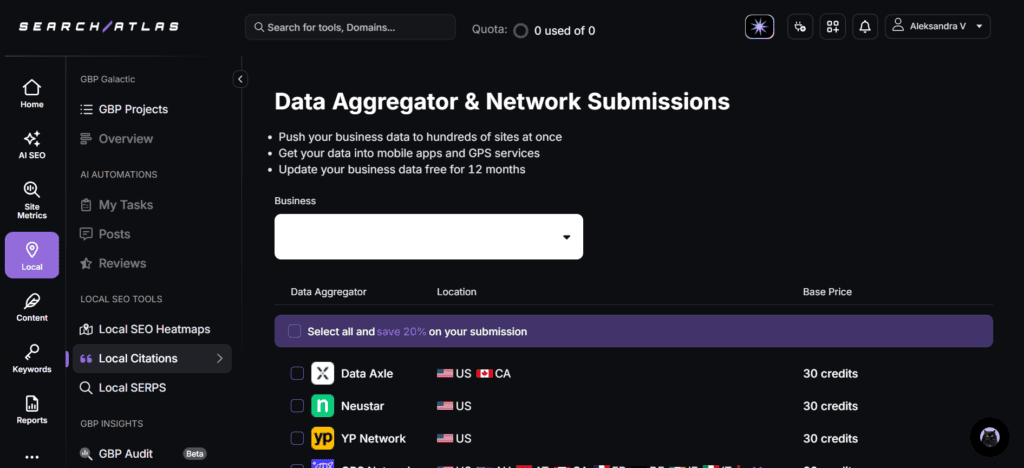Click Data Axle's 30 credits price
Image resolution: width=1024 pixels, height=468 pixels.
pos(830,374)
